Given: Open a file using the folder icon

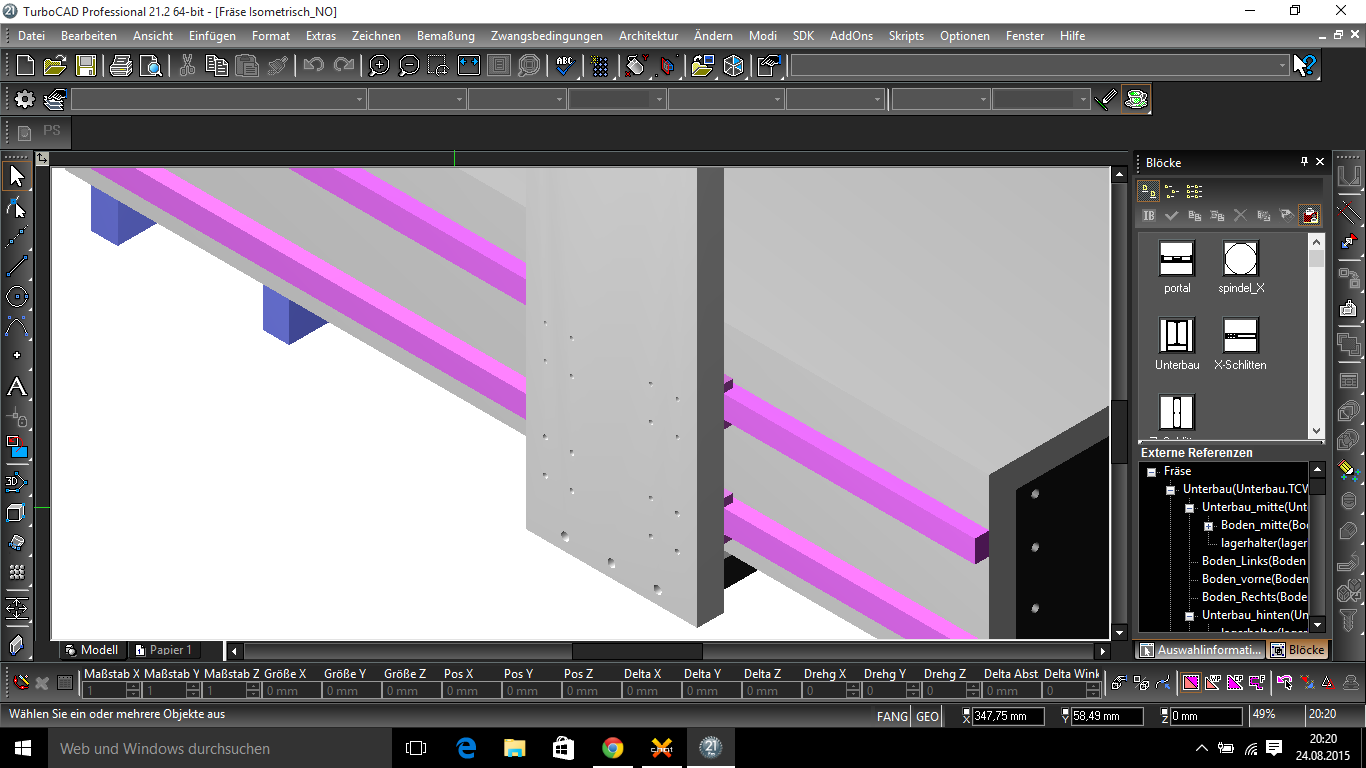Looking at the screenshot, I should click(x=55, y=66).
